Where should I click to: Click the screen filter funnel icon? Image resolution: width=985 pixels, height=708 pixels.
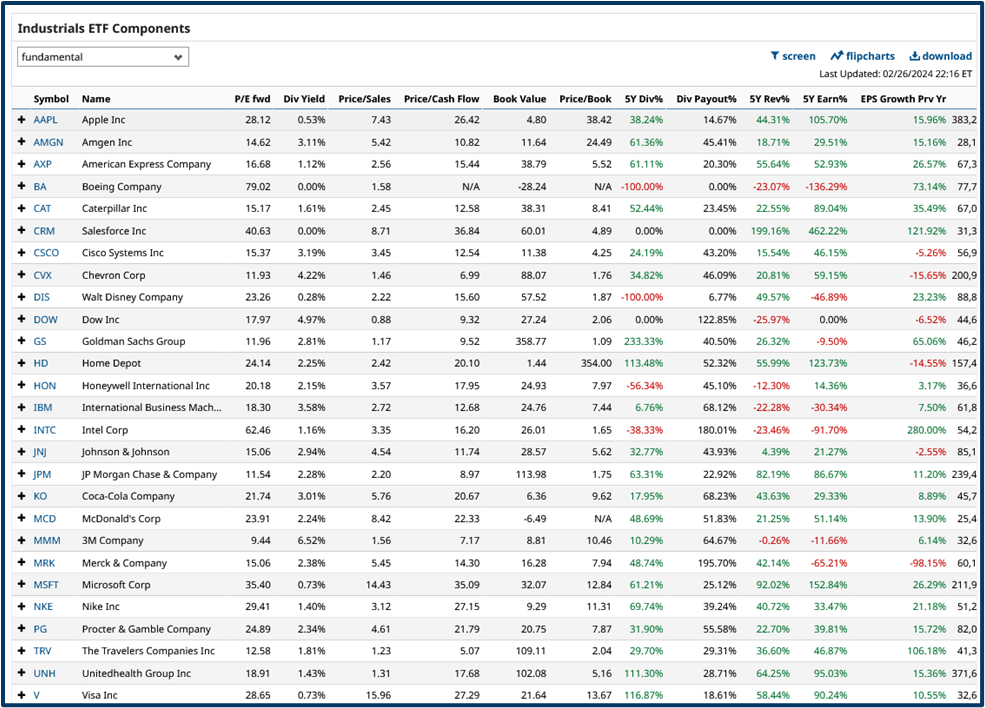click(775, 56)
